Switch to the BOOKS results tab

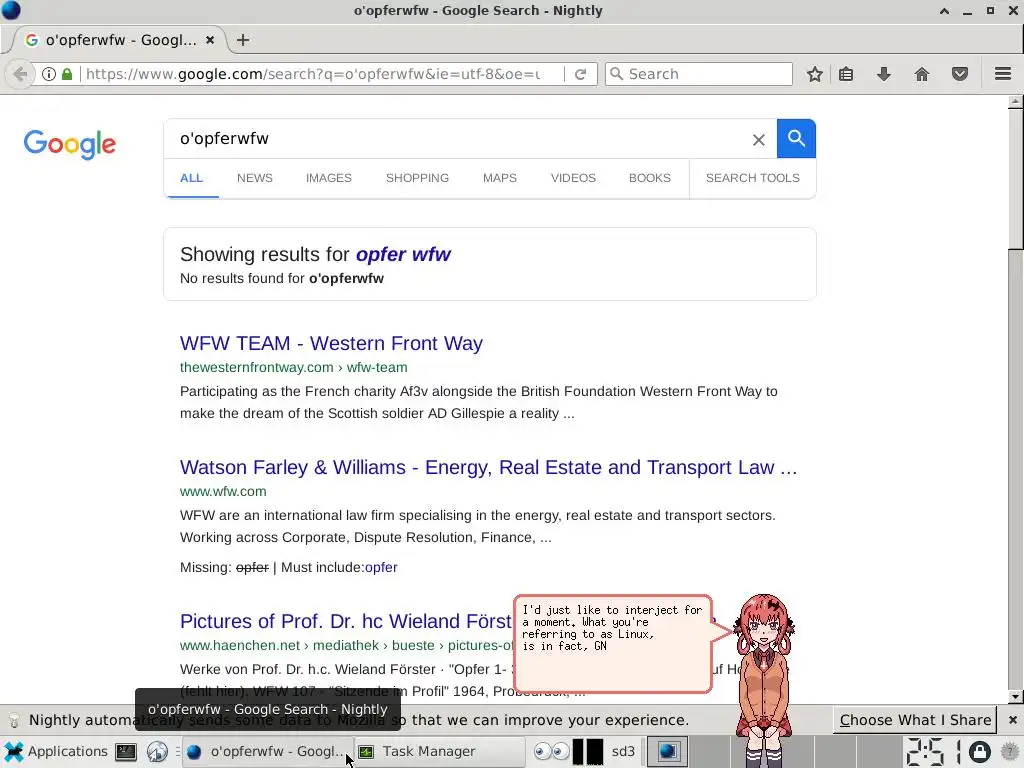coord(650,178)
